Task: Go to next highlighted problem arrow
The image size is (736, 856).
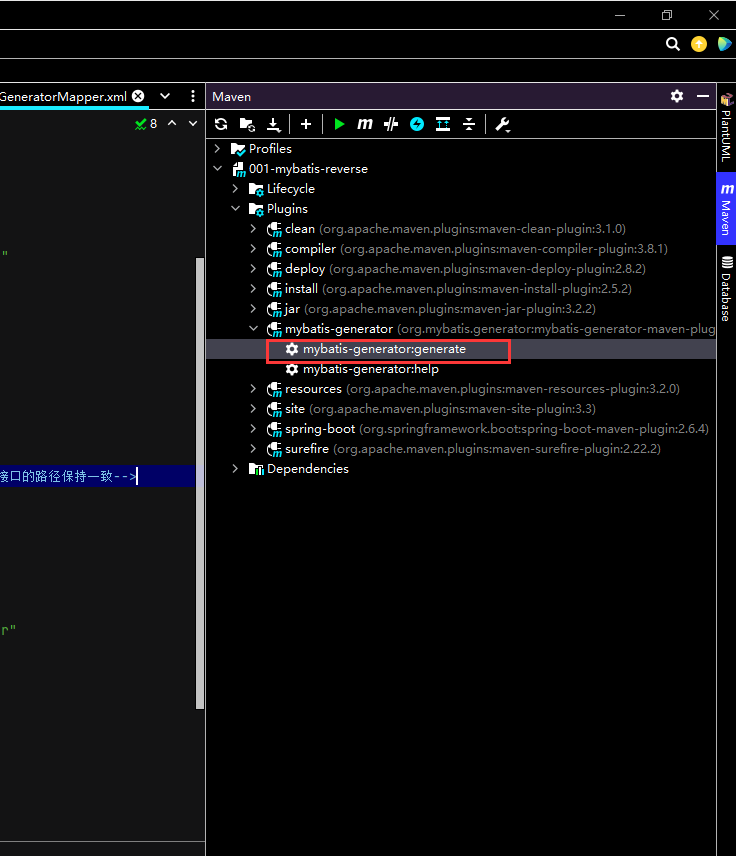Action: pos(193,124)
